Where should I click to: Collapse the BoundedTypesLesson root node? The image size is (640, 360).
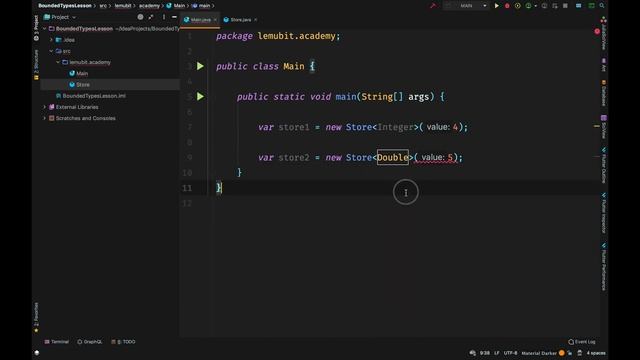[44, 29]
